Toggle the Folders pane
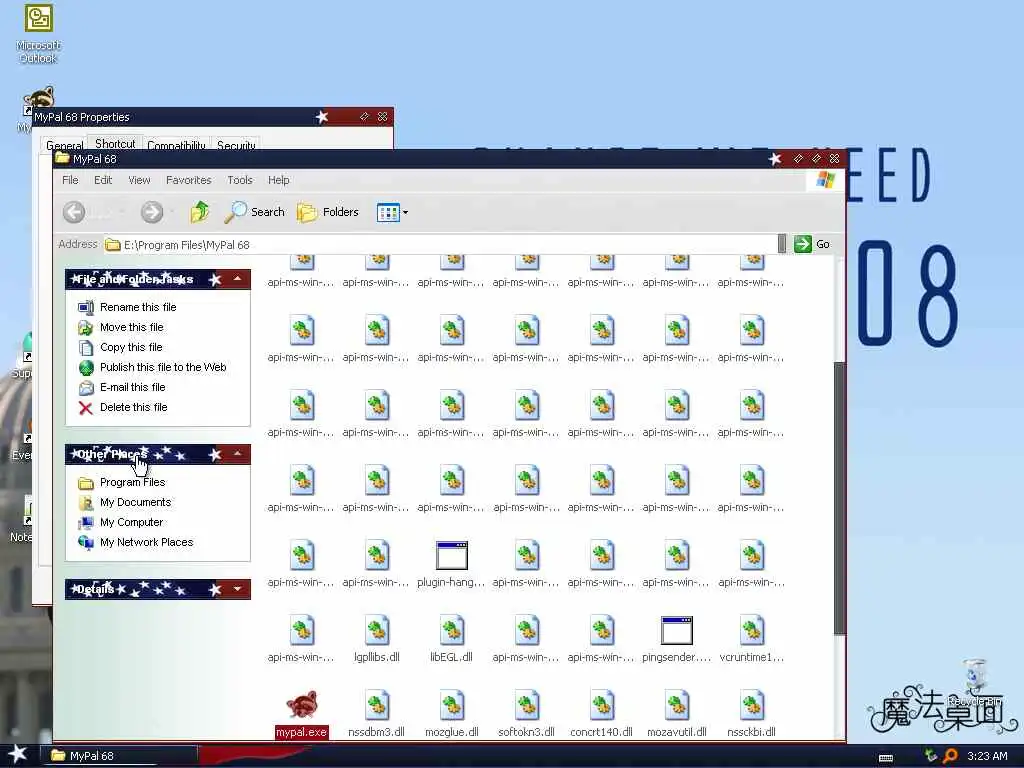The image size is (1024, 768). click(328, 212)
